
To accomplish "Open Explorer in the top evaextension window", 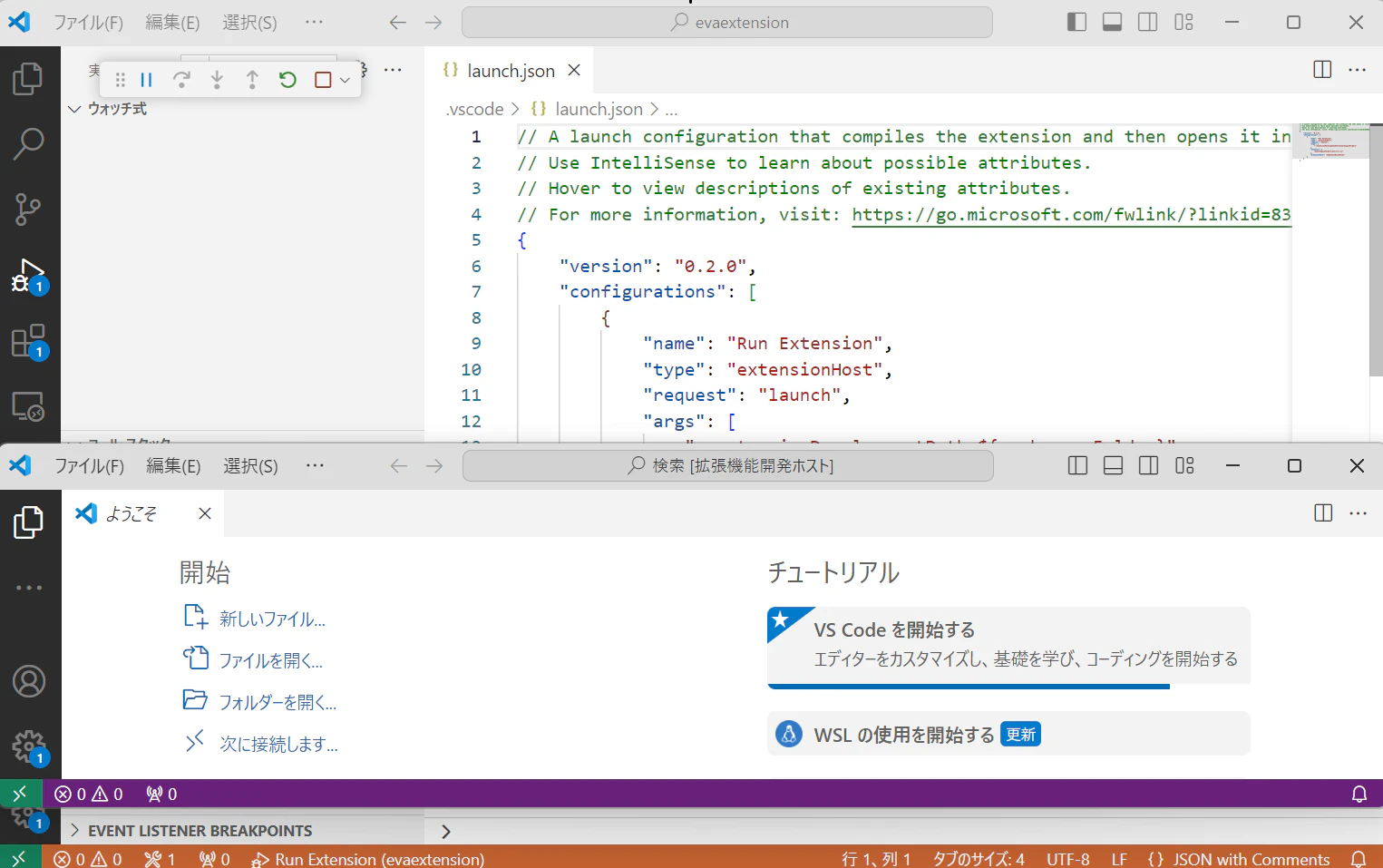I will click(x=28, y=79).
